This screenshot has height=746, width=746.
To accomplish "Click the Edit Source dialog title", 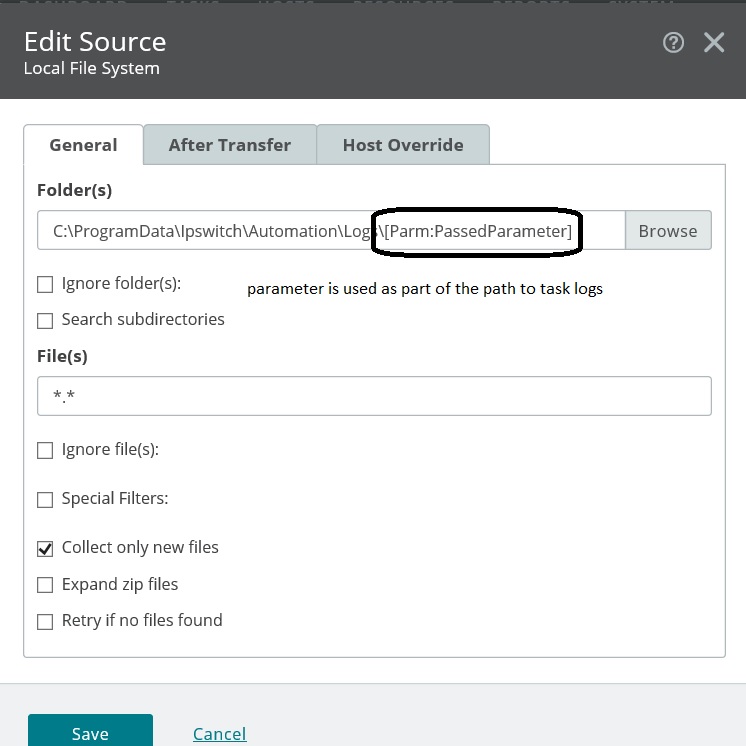I will pos(95,41).
